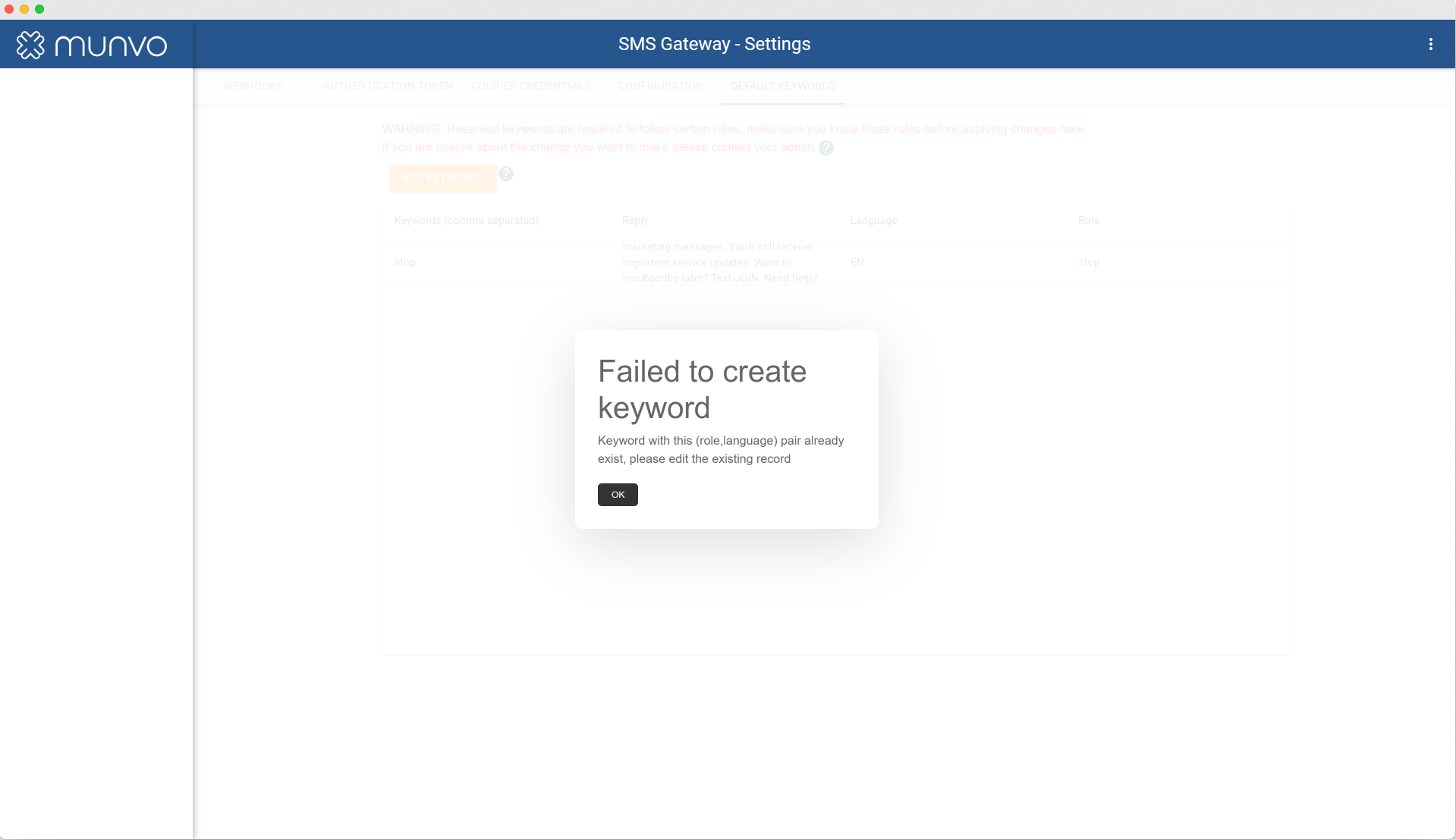
Task: Click the green macOS maximize button
Action: click(x=39, y=9)
